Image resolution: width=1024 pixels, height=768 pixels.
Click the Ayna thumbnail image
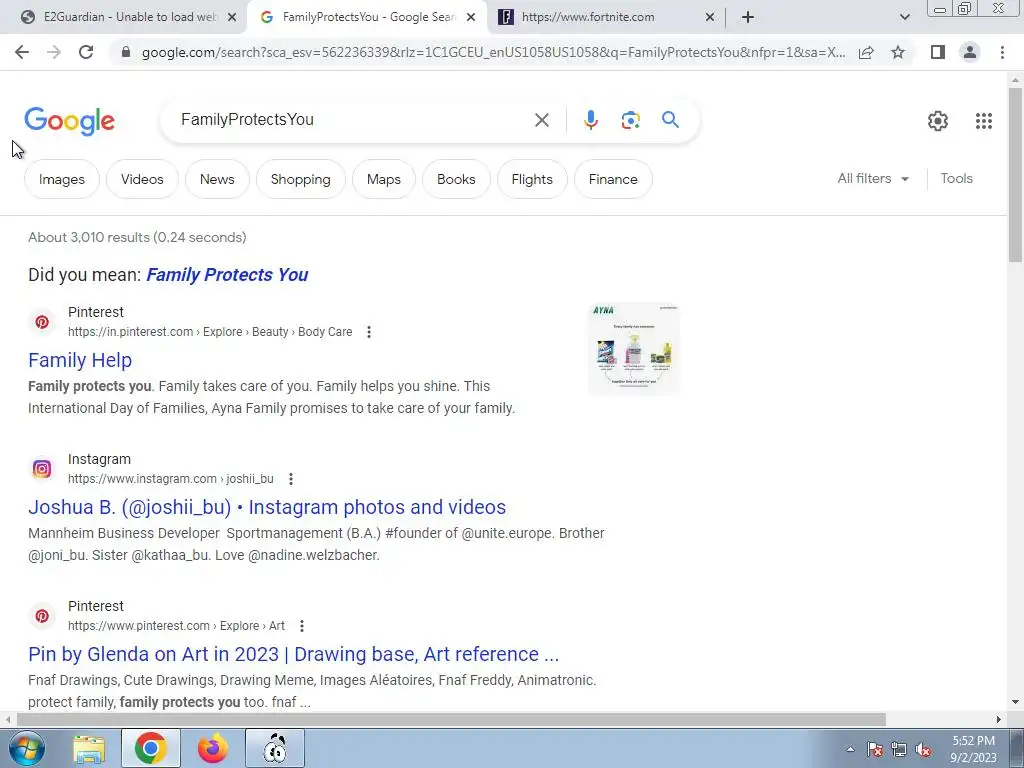(633, 349)
